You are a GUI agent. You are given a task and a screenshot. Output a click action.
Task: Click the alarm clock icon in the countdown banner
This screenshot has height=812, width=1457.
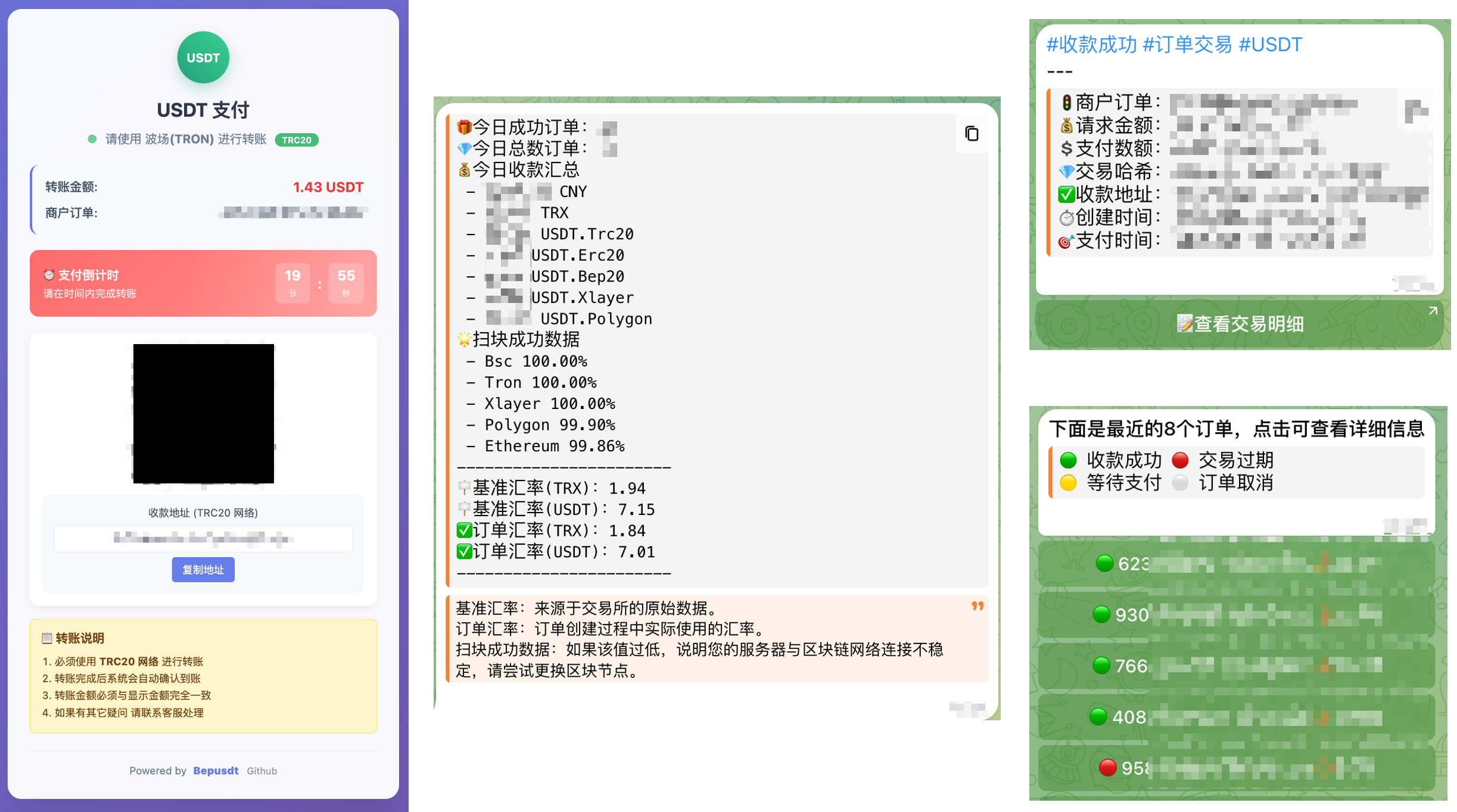coord(49,274)
